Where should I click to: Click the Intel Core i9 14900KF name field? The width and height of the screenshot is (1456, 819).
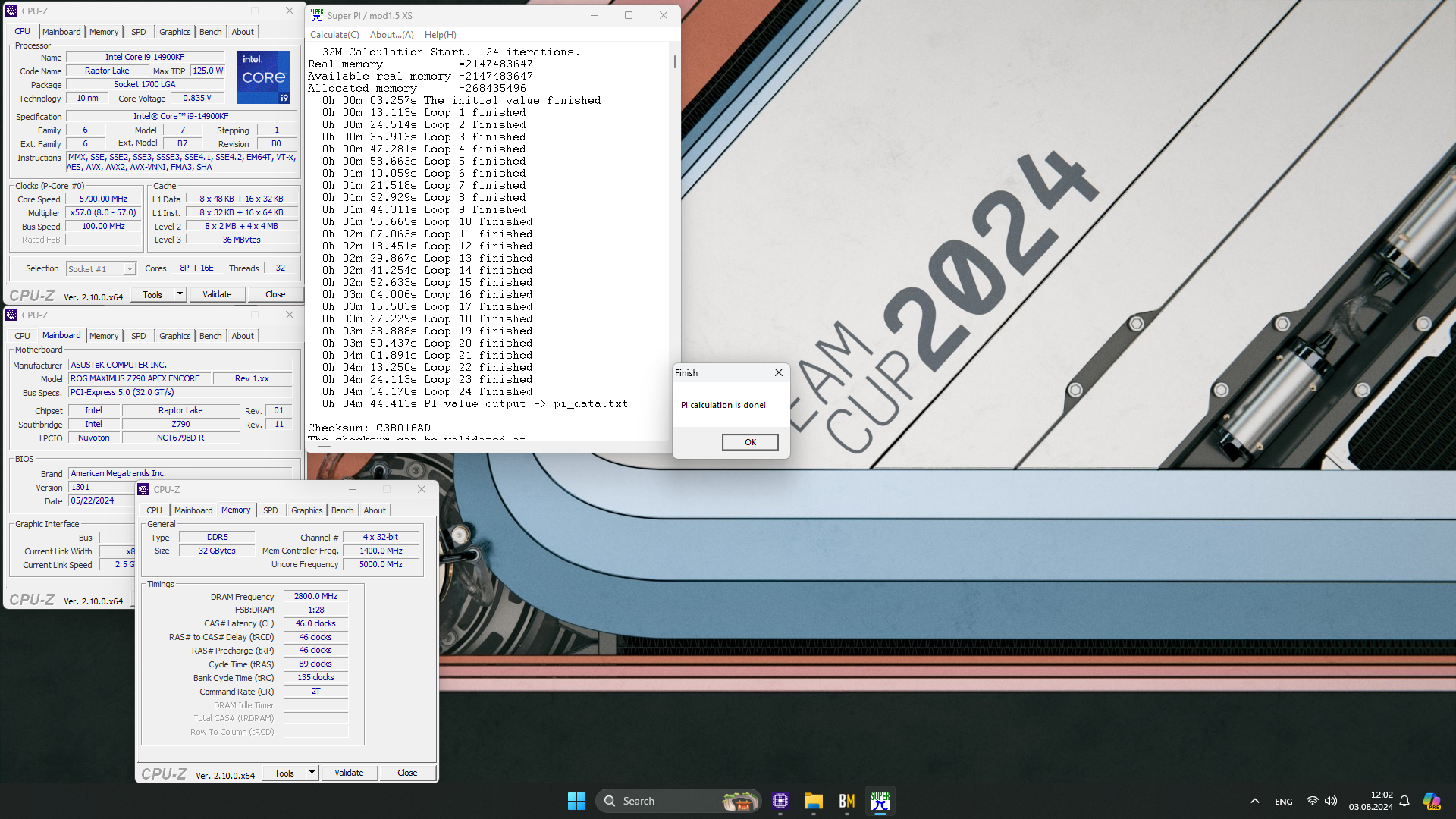(145, 57)
